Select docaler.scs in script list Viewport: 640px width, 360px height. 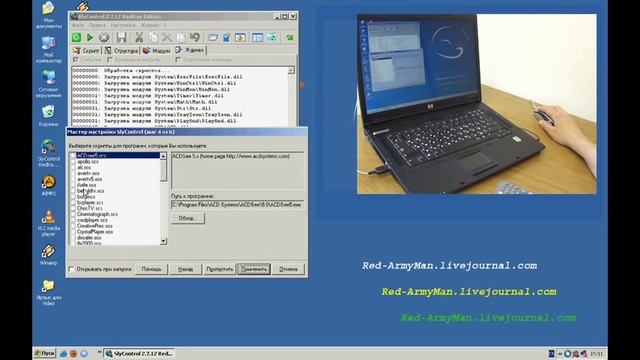89,238
